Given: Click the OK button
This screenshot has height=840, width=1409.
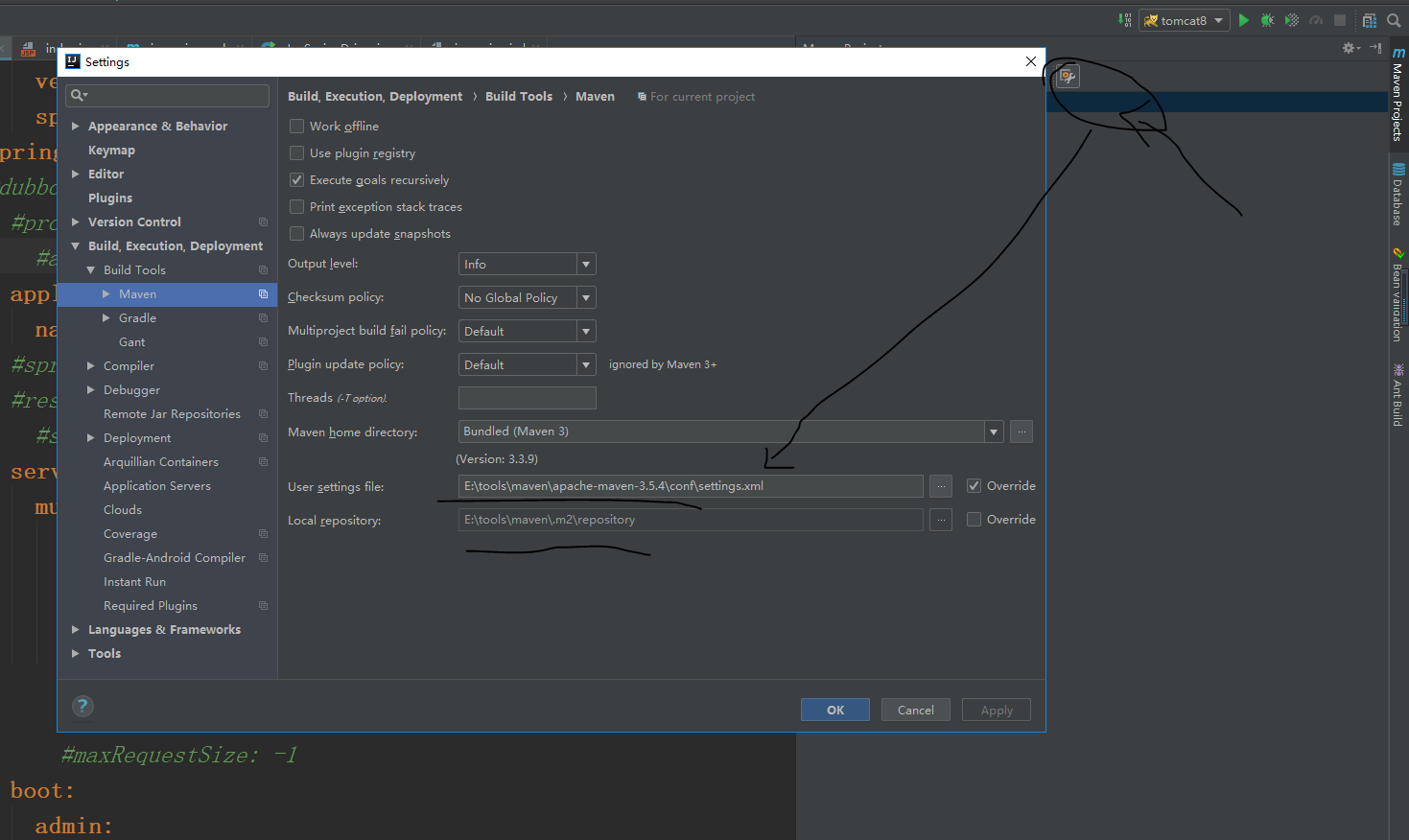Looking at the screenshot, I should click(x=835, y=710).
